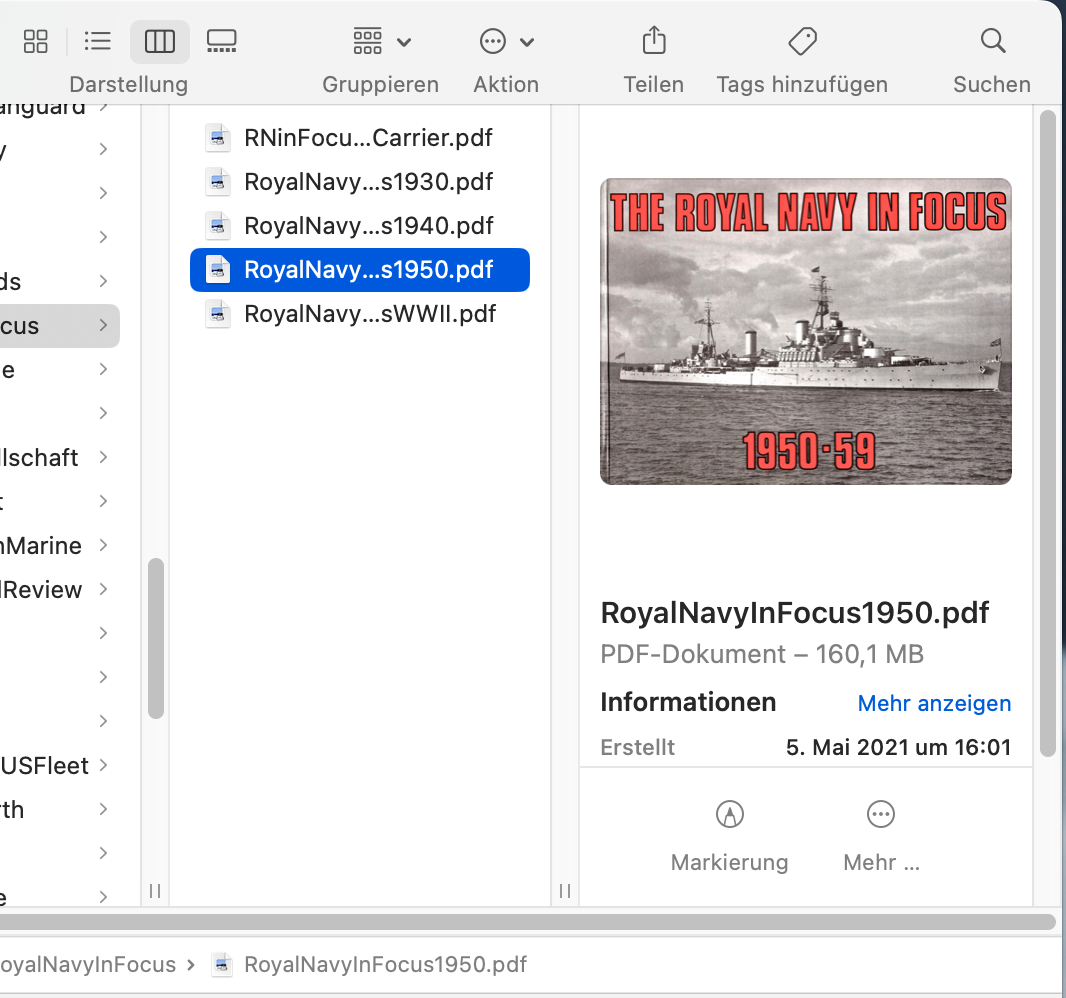Select RoyalNavy…sWWII.pdf file
Screen dimensions: 1066x998
[369, 314]
